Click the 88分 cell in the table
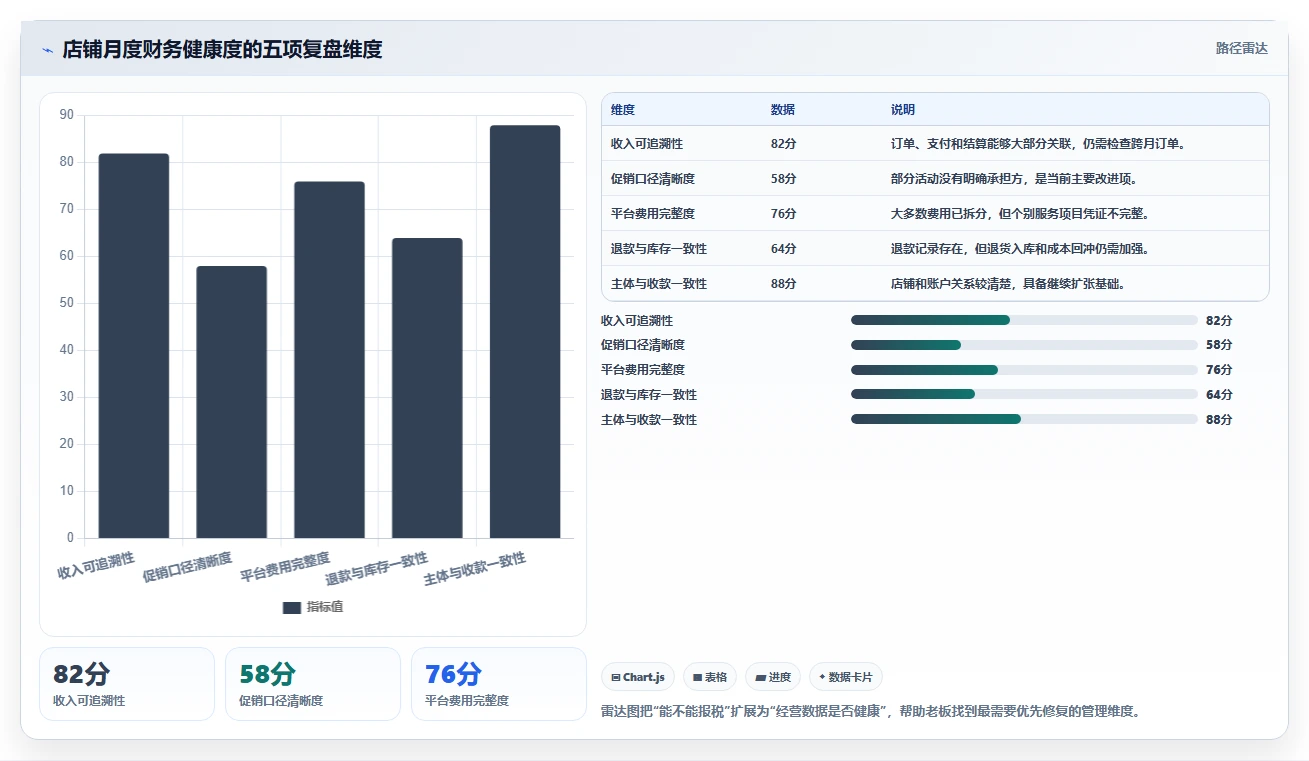Screen dimensions: 1309x761 pos(784,284)
